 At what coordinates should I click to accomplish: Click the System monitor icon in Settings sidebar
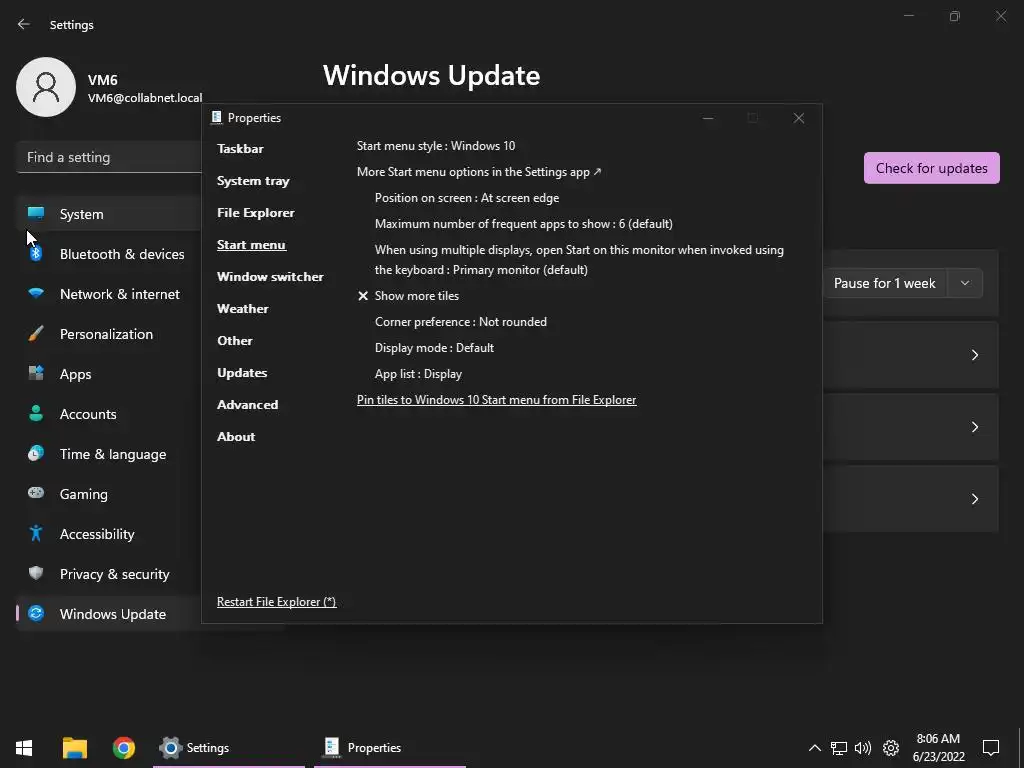36,214
